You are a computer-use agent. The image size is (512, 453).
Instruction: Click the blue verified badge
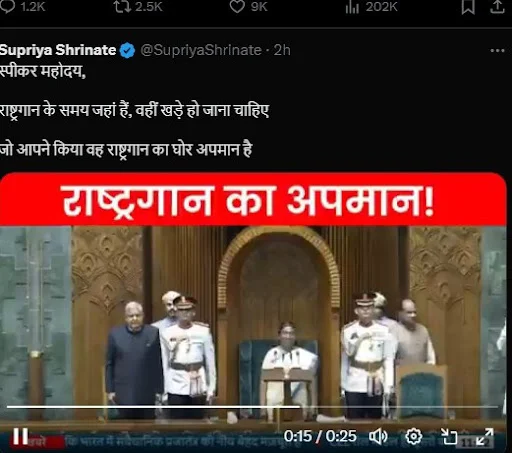[127, 51]
